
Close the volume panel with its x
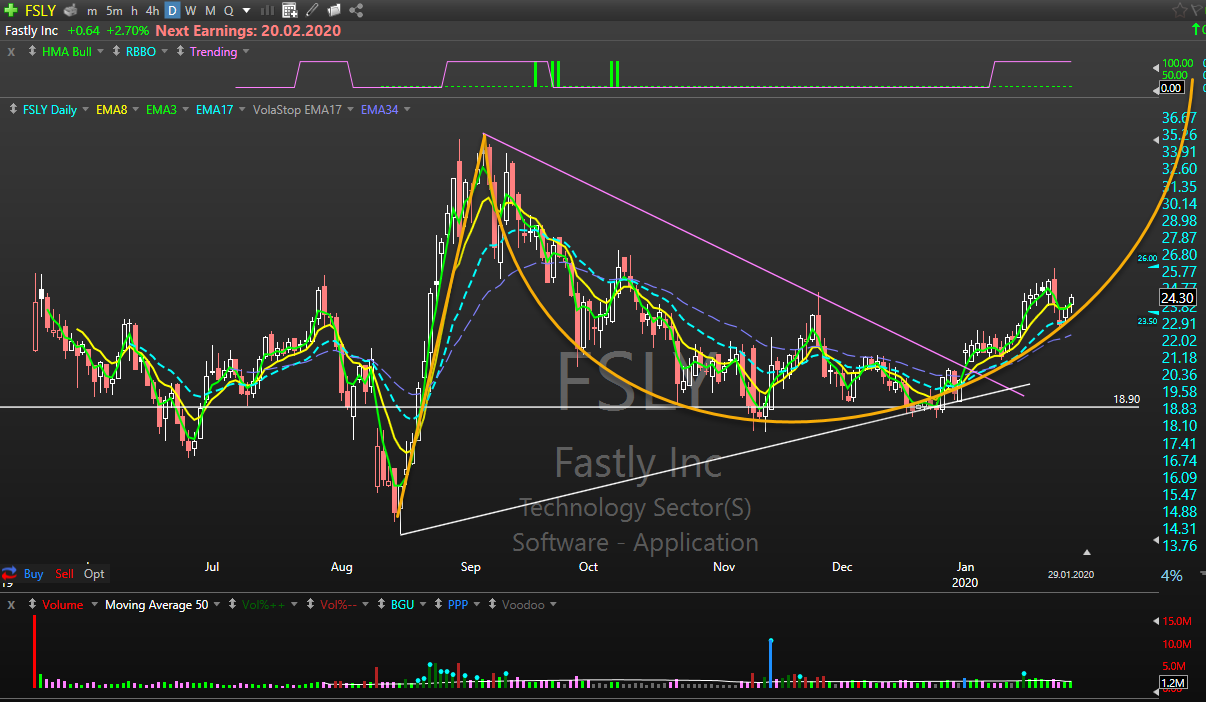pyautogui.click(x=11, y=605)
